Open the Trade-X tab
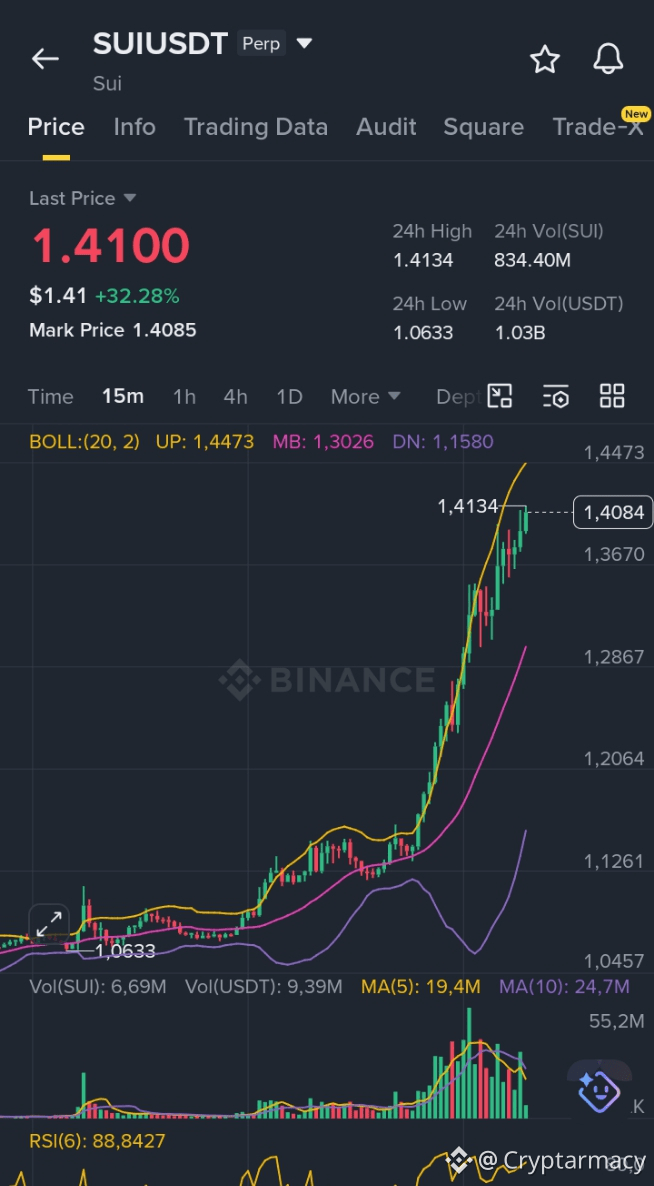 point(598,127)
